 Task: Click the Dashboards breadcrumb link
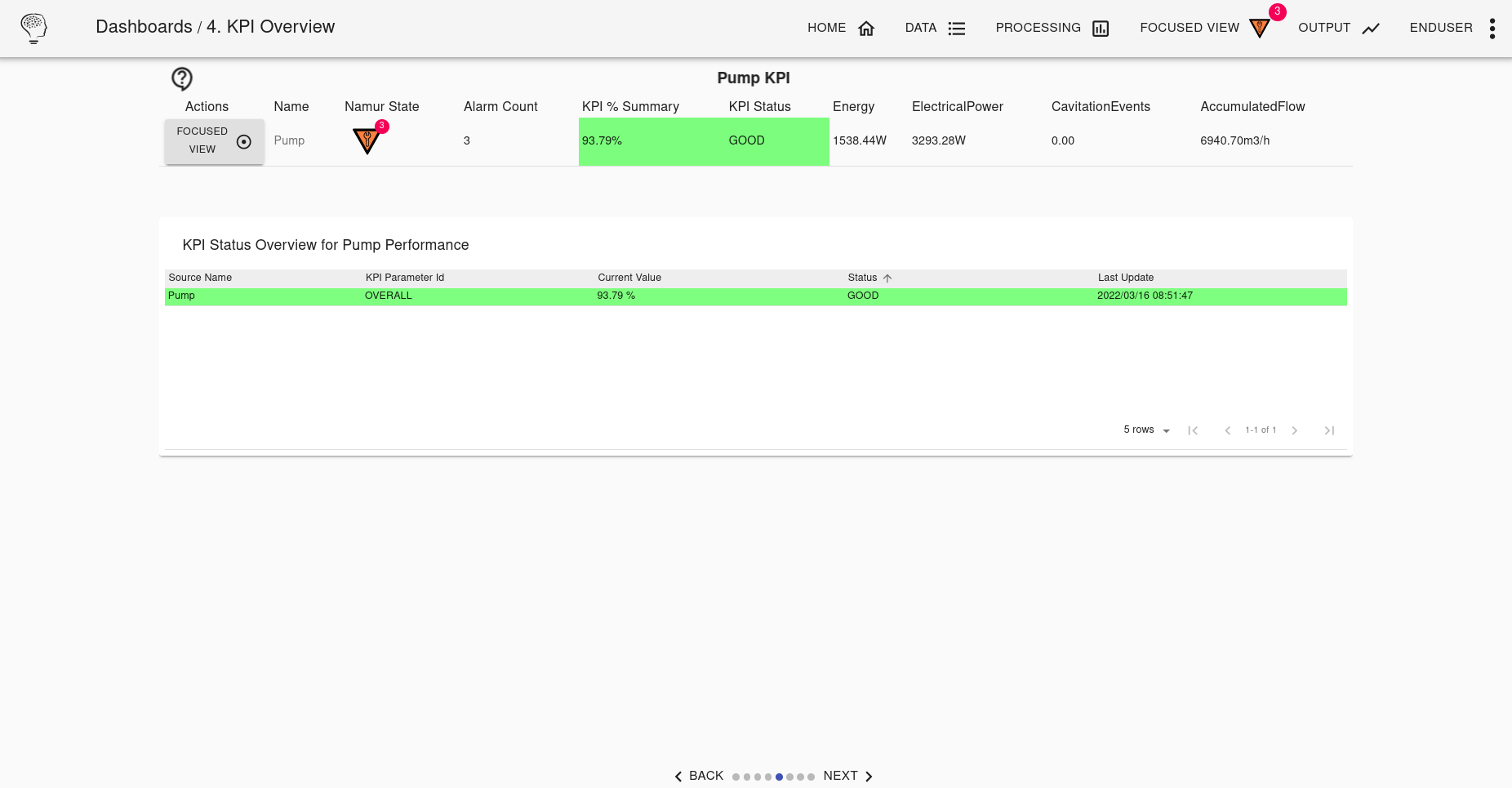coord(144,27)
